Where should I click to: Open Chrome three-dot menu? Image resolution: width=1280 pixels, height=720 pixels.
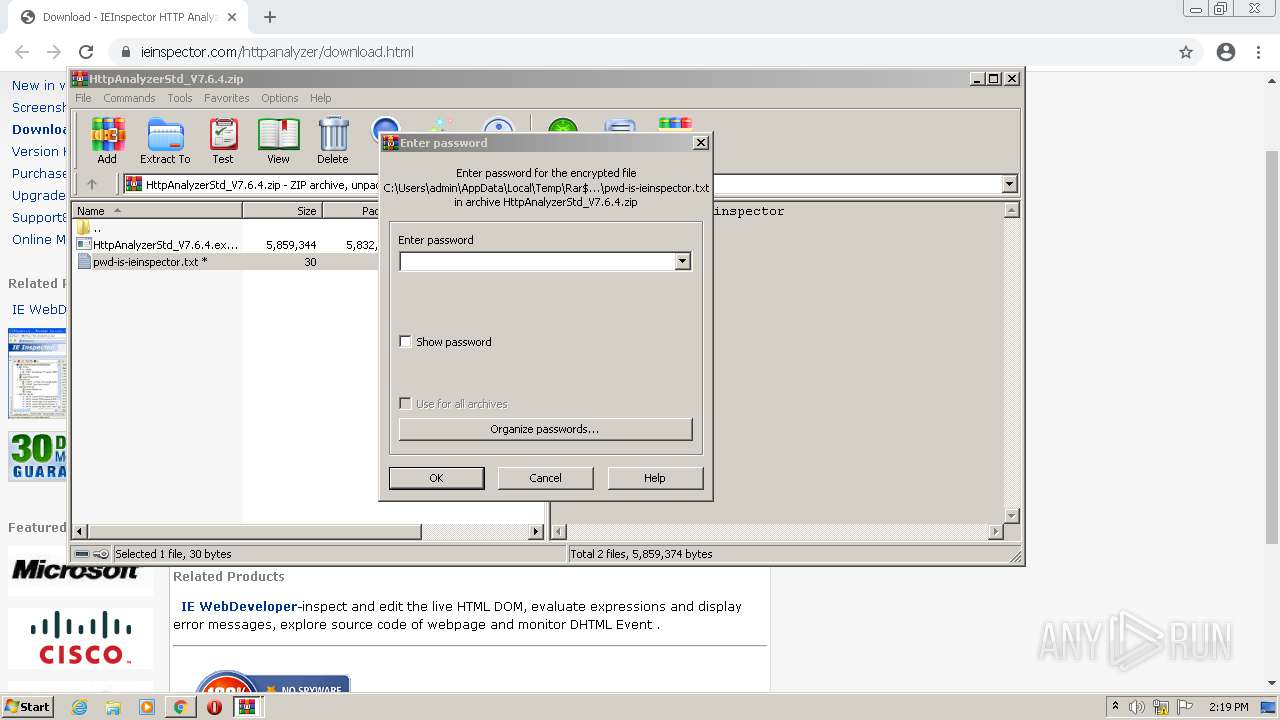[1258, 52]
